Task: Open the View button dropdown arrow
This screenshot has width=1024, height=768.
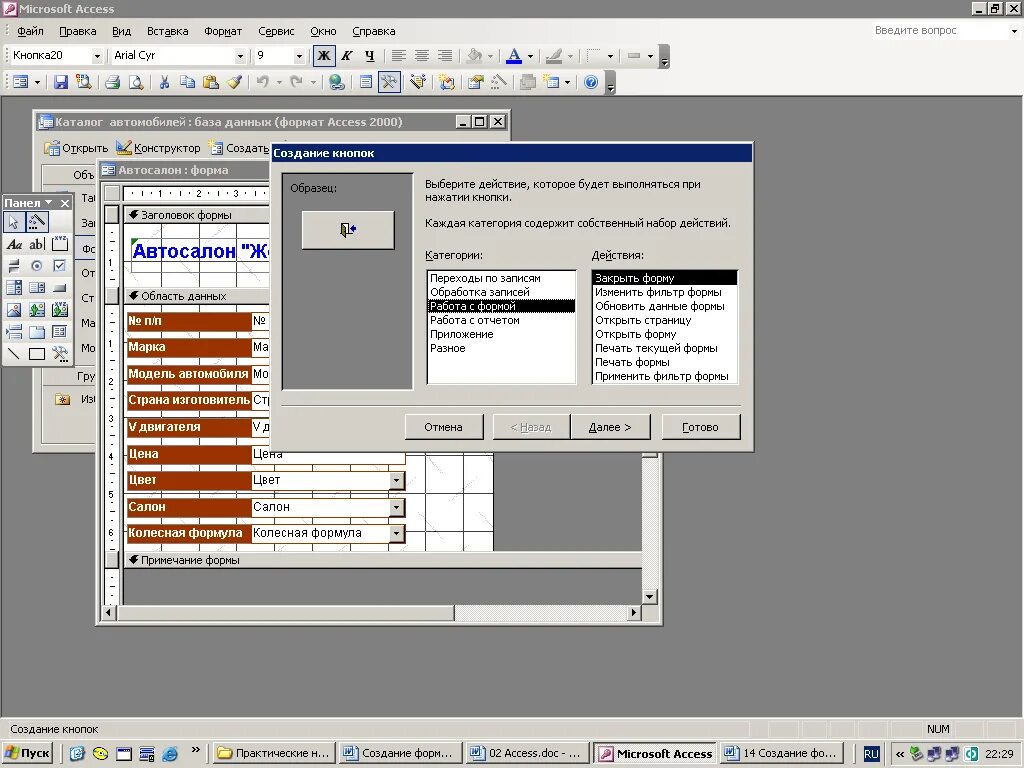Action: 37,82
